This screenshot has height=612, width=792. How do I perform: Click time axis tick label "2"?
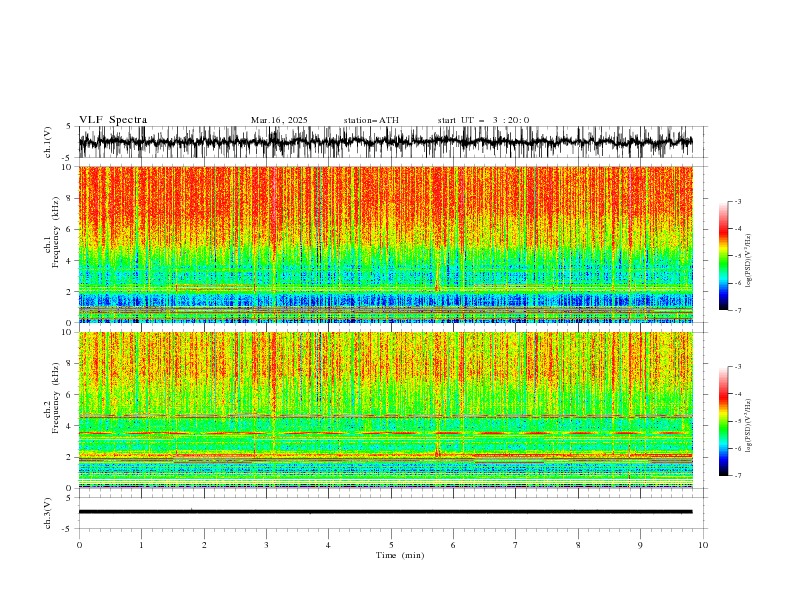coord(204,545)
